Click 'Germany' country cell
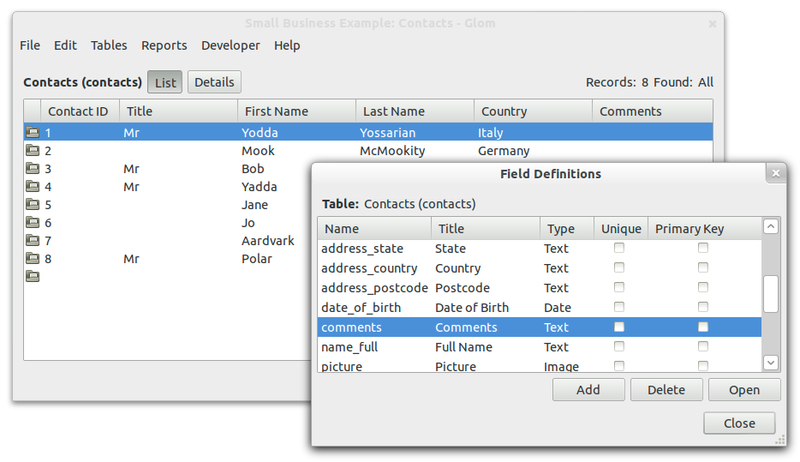Image resolution: width=800 pixels, height=462 pixels. point(504,151)
